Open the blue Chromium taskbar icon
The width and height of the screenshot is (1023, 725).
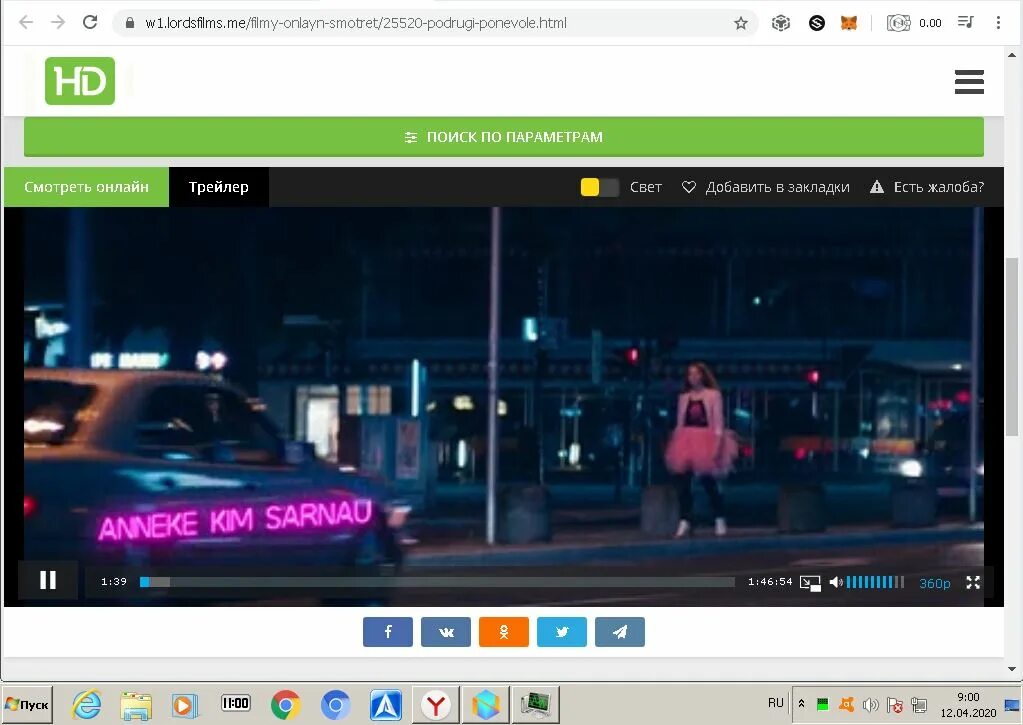click(336, 705)
